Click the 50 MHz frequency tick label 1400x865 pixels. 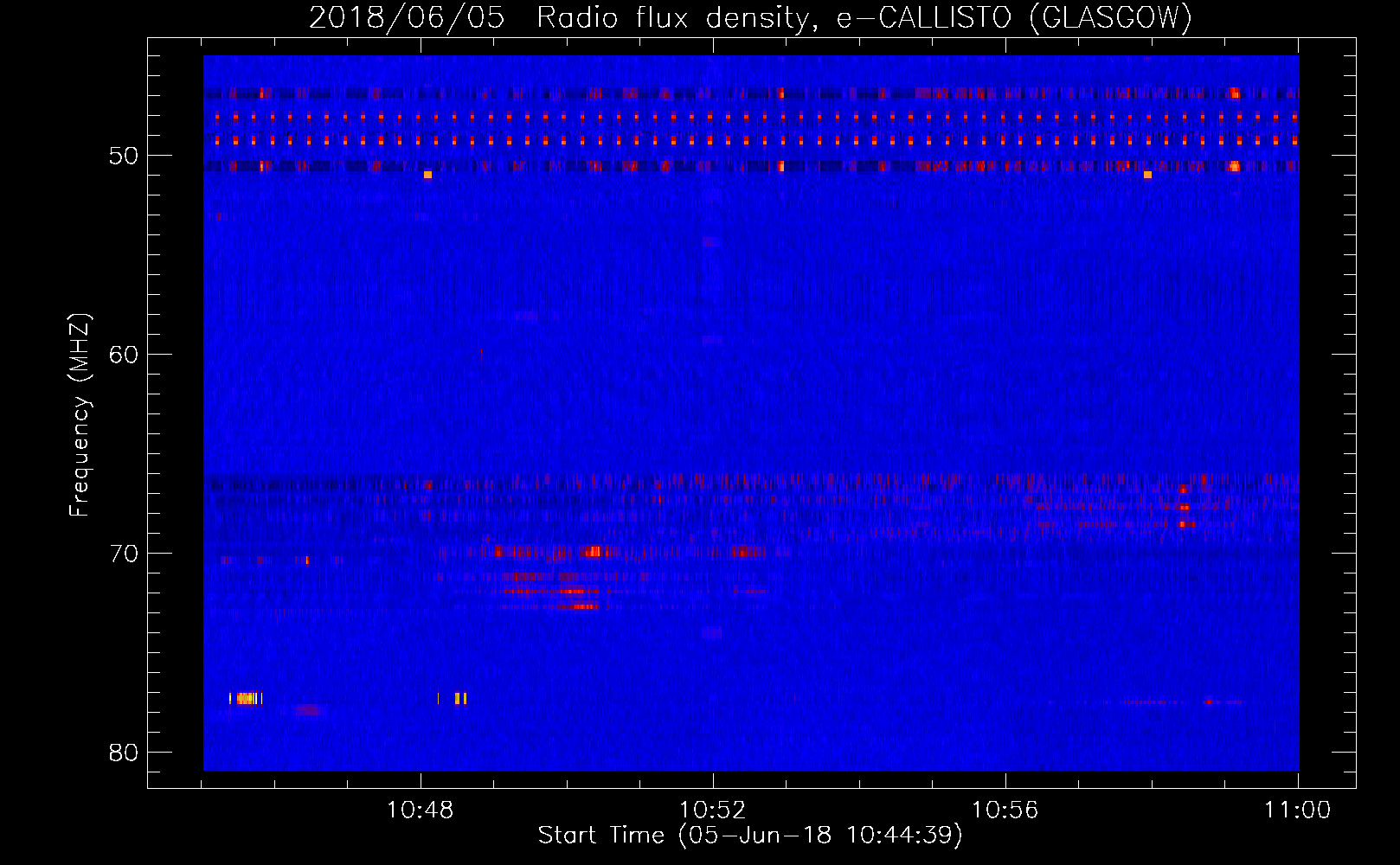pos(124,156)
